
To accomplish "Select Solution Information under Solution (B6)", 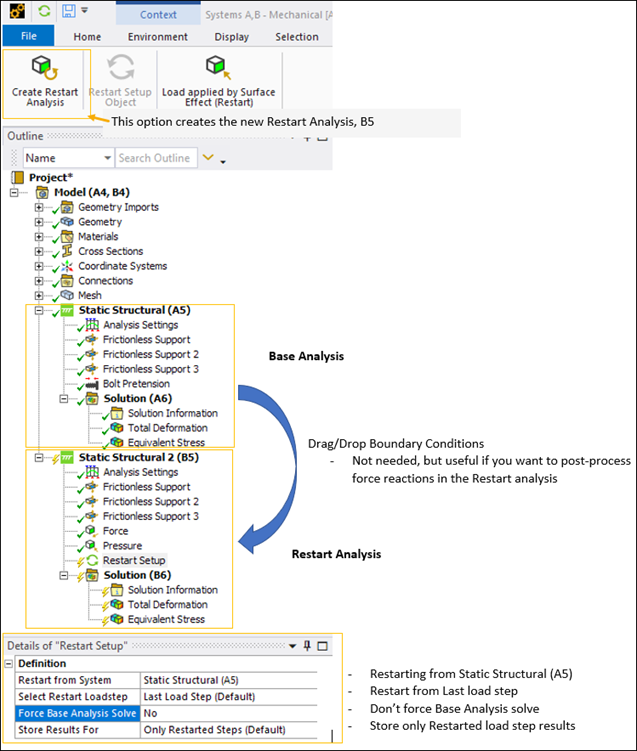I will click(x=172, y=590).
